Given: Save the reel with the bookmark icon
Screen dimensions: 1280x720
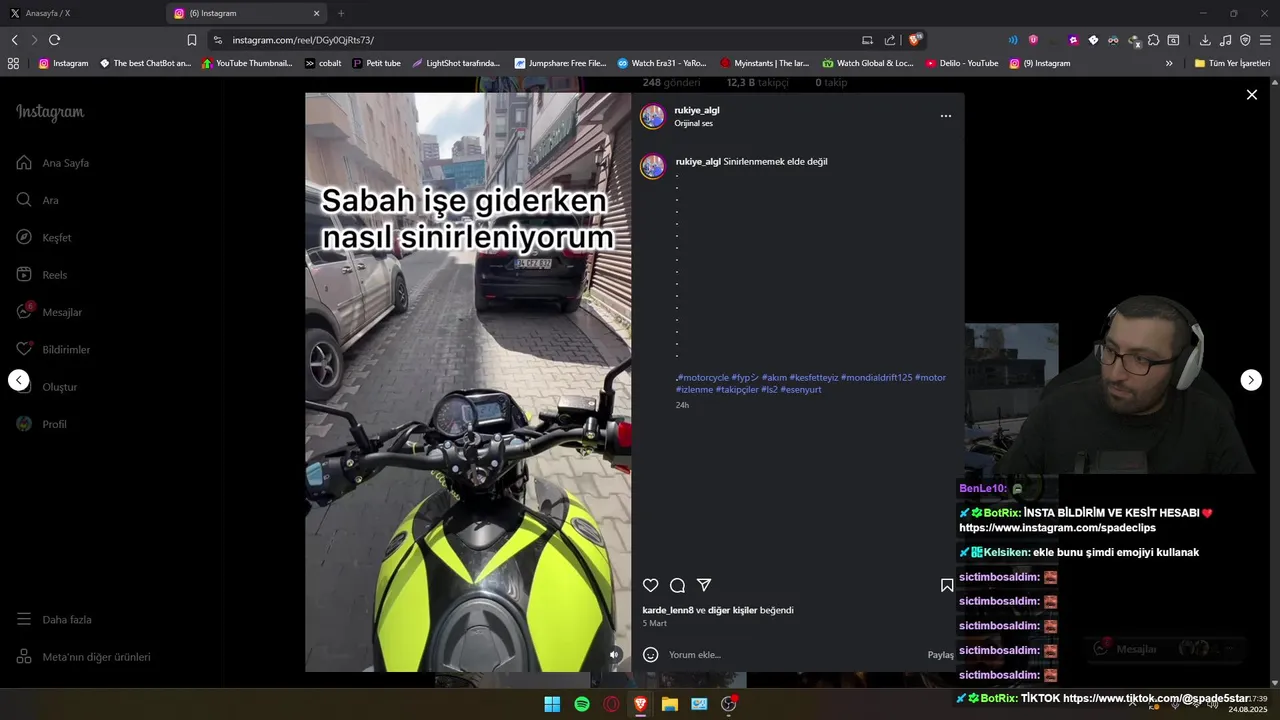Looking at the screenshot, I should (946, 586).
